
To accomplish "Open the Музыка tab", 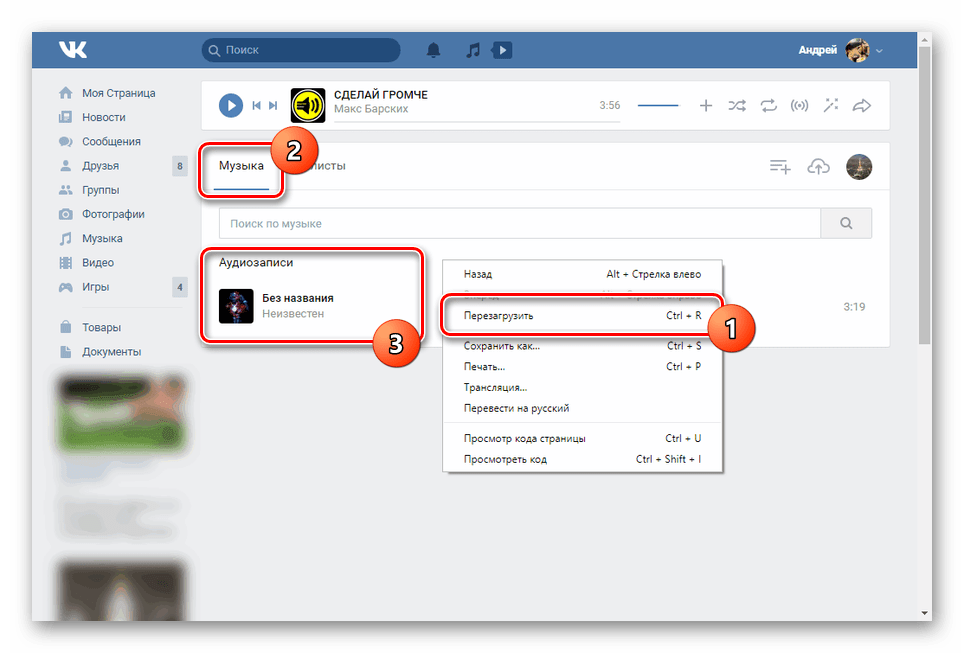I will [x=241, y=166].
